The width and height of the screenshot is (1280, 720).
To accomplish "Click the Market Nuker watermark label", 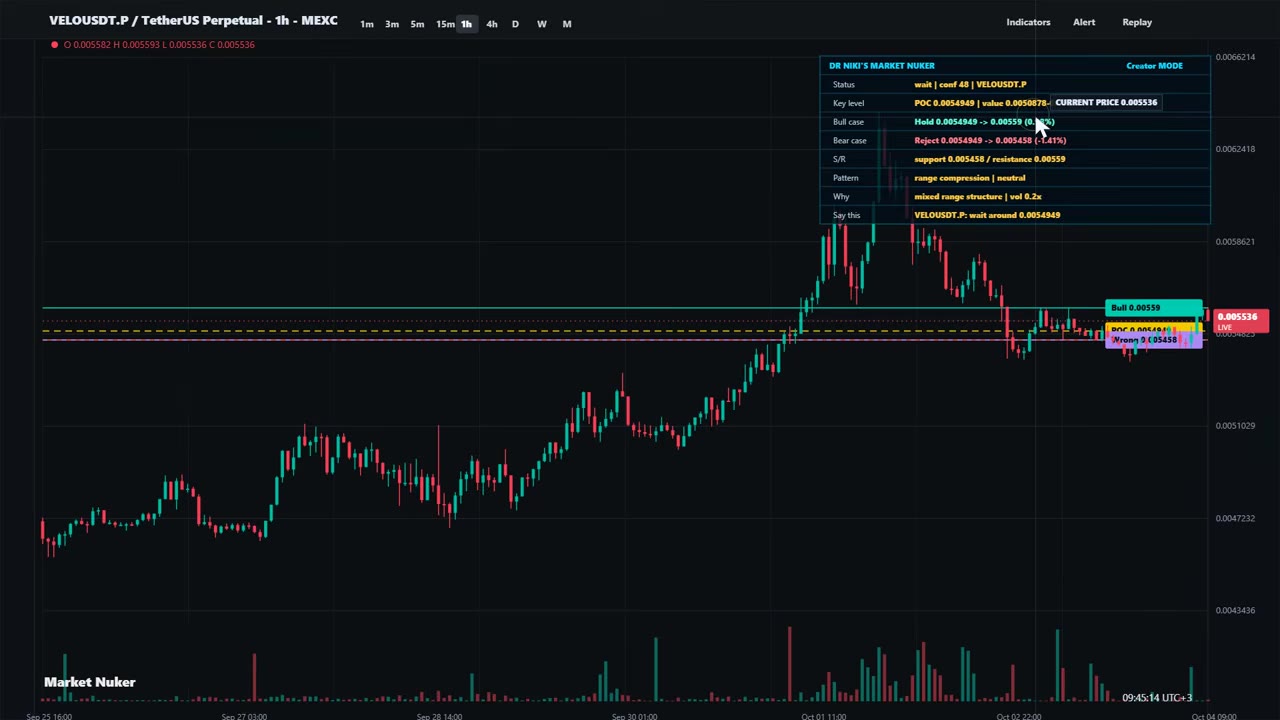I will (x=90, y=682).
